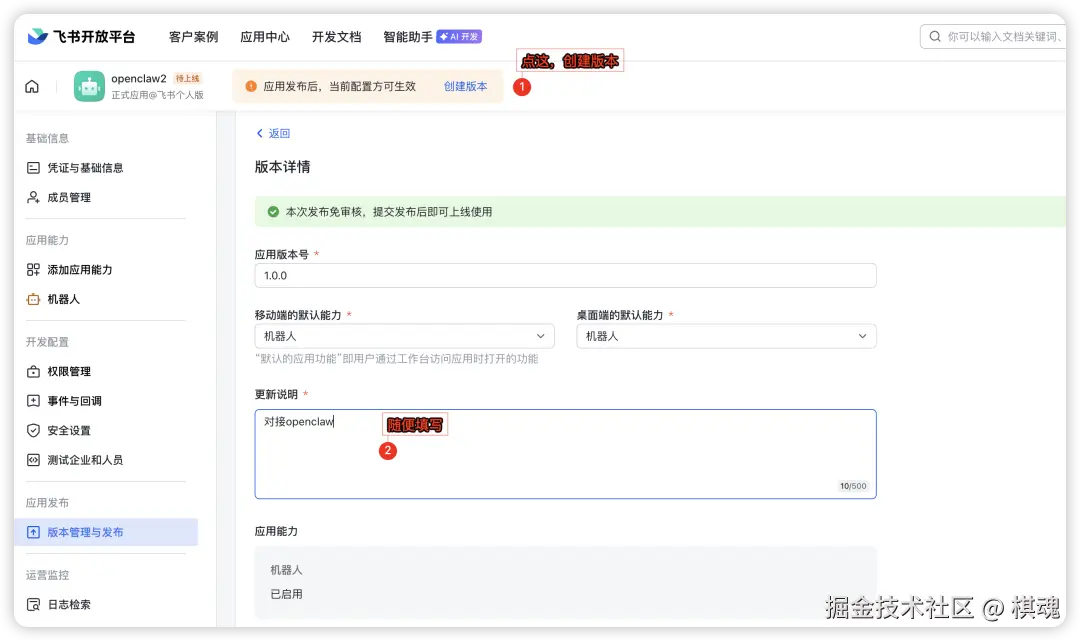The height and width of the screenshot is (641, 1080).
Task: Click 应用版本号 input field
Action: point(565,275)
